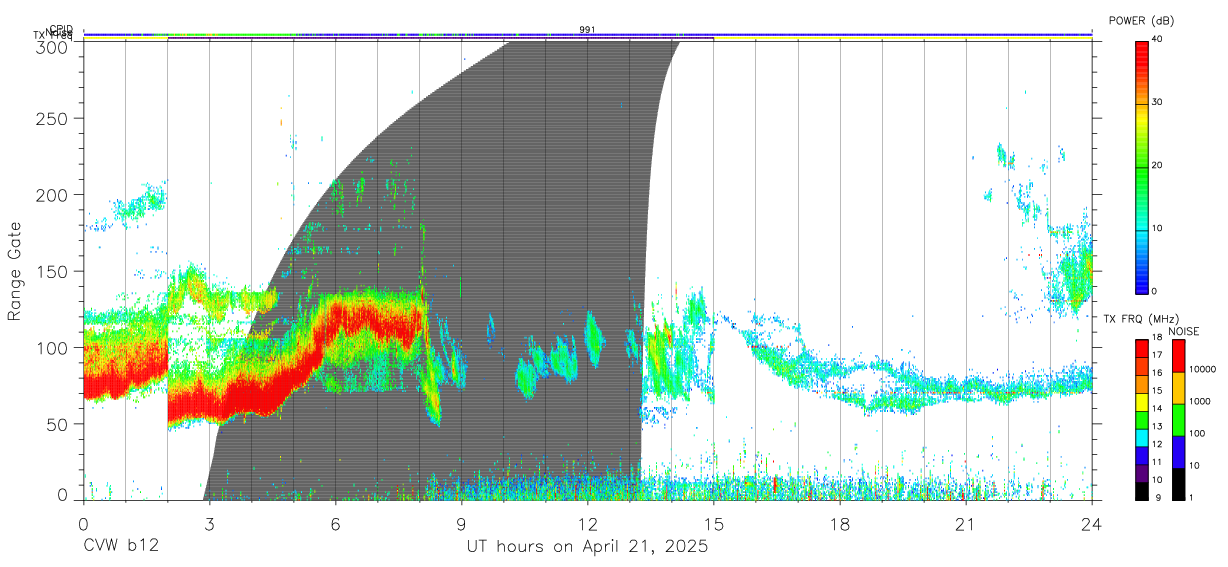This screenshot has width=1228, height=567.
Task: Select the yellow 14–15 MHz TX FRQ swatch
Action: point(1141,402)
